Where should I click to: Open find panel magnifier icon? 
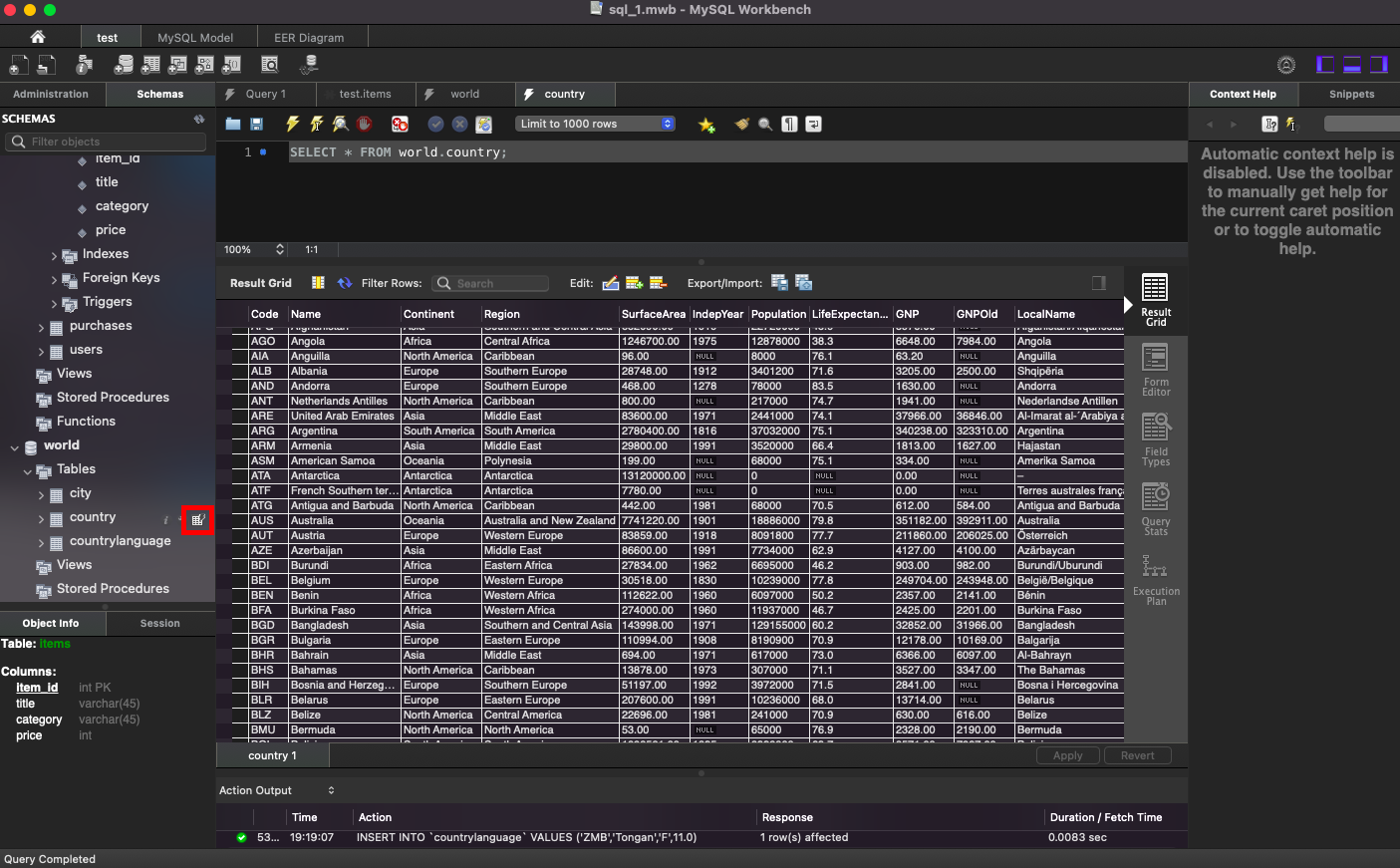765,125
